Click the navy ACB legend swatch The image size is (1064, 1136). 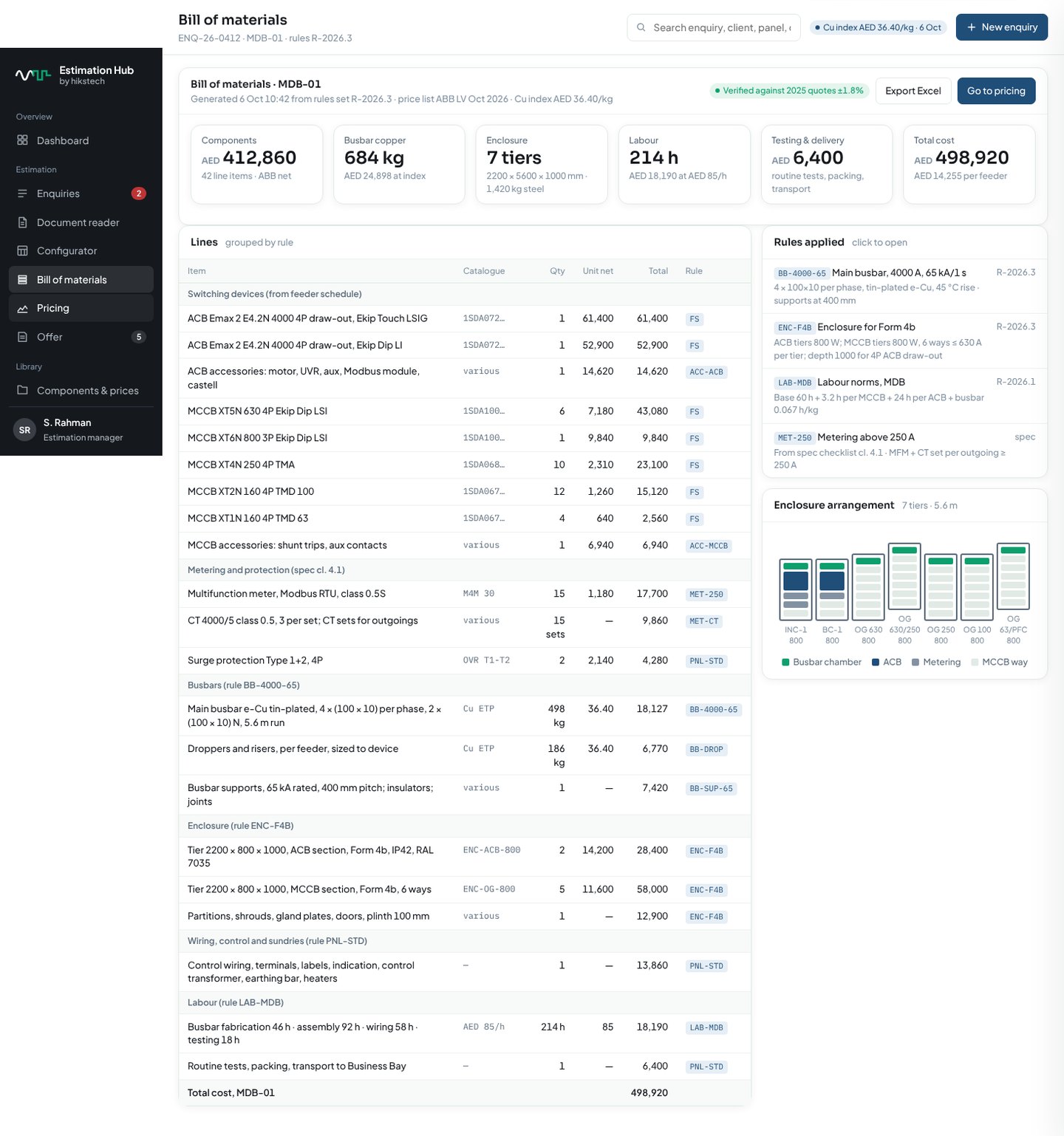click(876, 663)
